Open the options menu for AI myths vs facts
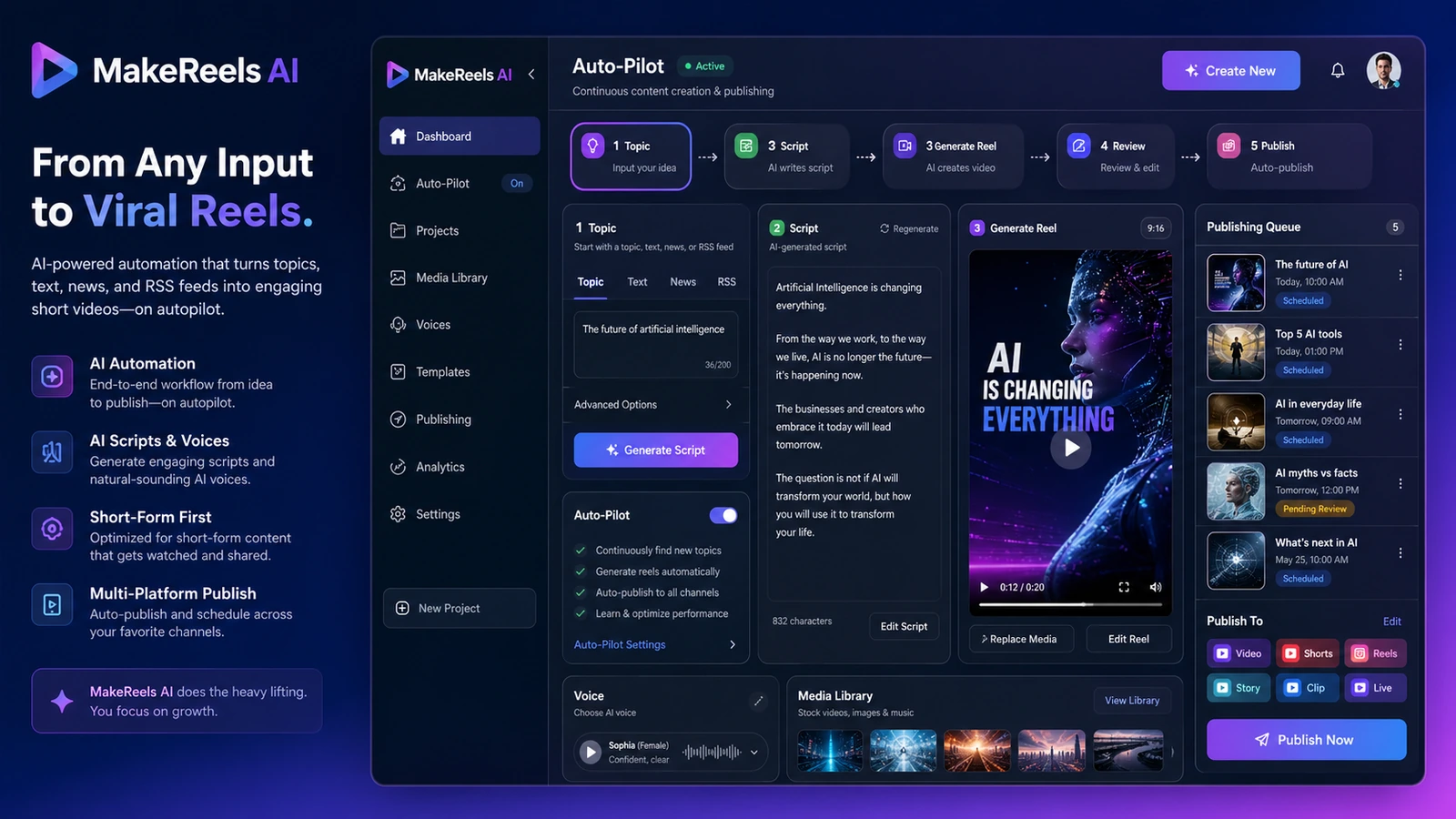This screenshot has height=819, width=1456. click(x=1400, y=483)
